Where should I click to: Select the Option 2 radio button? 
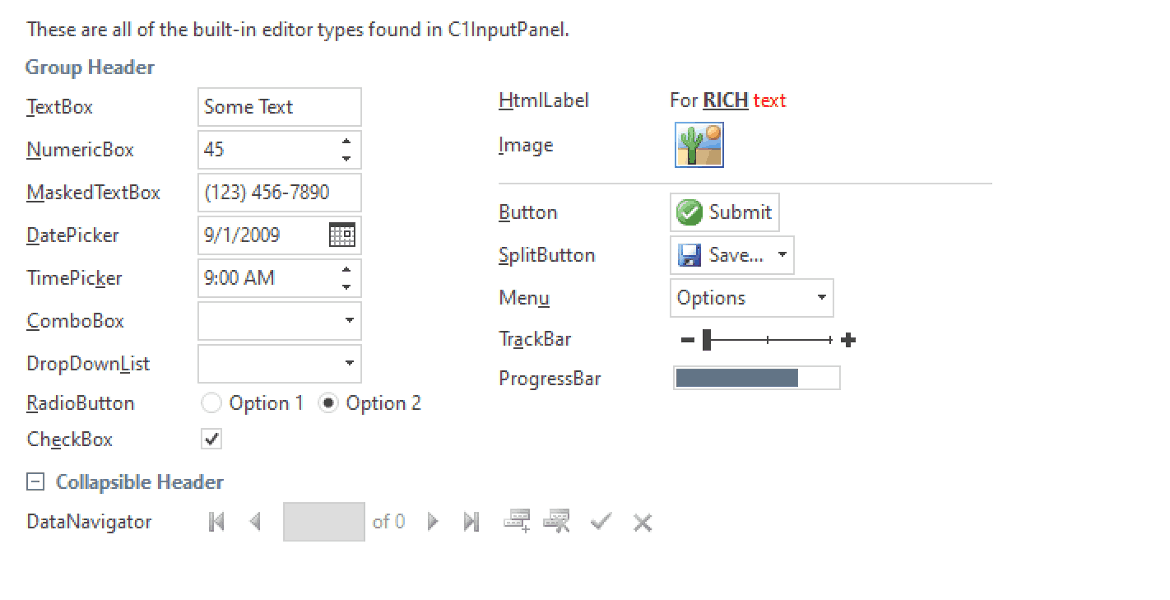(x=328, y=403)
